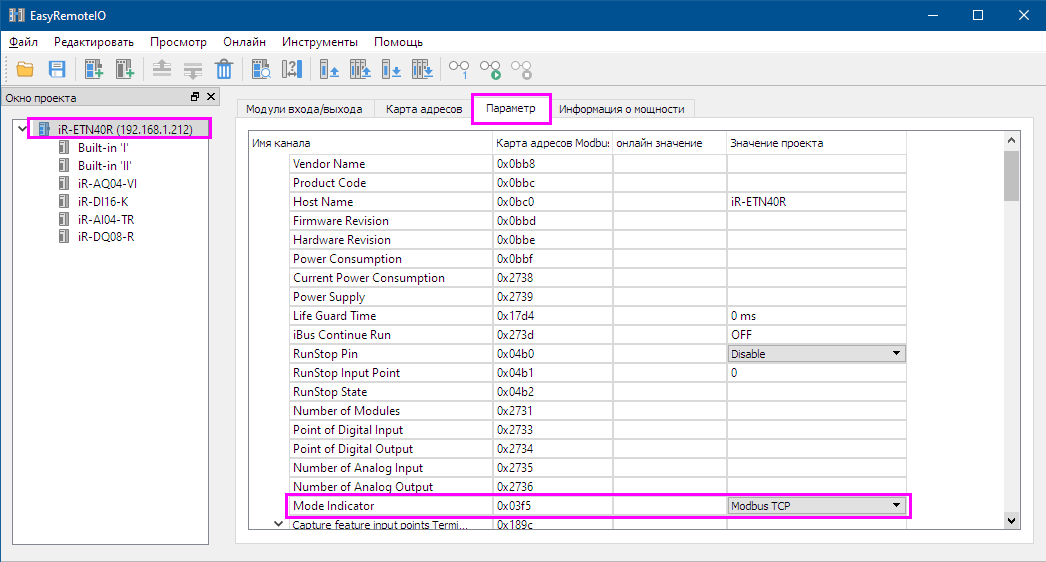Click the parameter table vertical scrollbar thumb
Viewport: 1046px width, 562px height.
[x=1011, y=175]
